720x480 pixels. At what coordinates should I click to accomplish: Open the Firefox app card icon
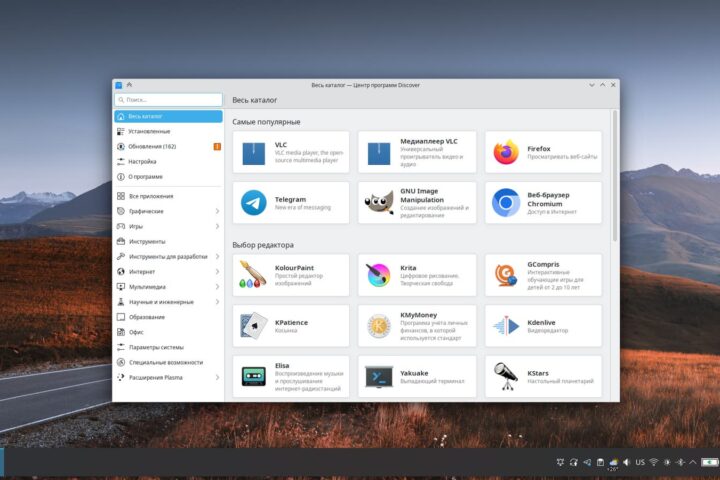506,152
